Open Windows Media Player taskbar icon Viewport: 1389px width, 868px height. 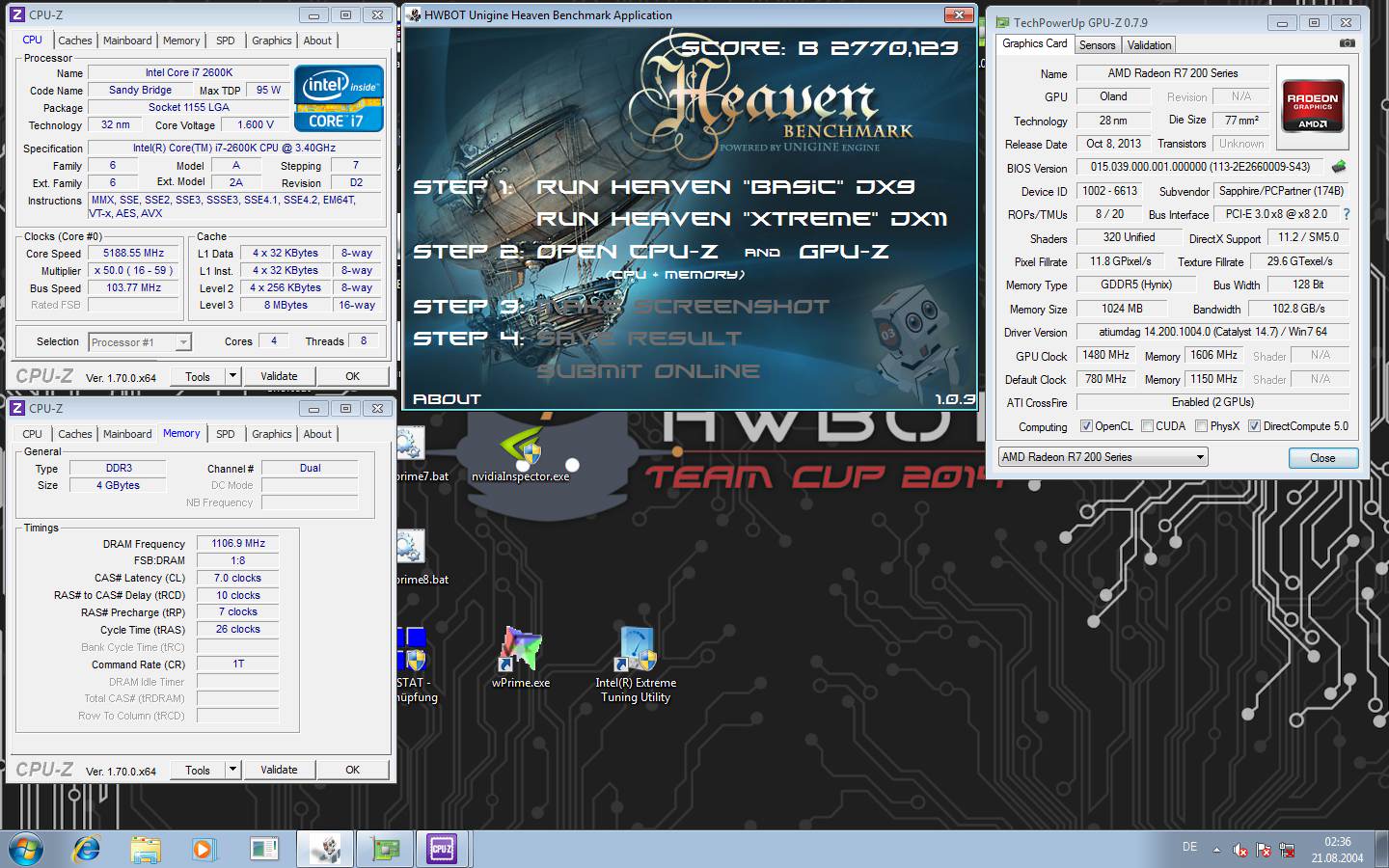pyautogui.click(x=203, y=849)
